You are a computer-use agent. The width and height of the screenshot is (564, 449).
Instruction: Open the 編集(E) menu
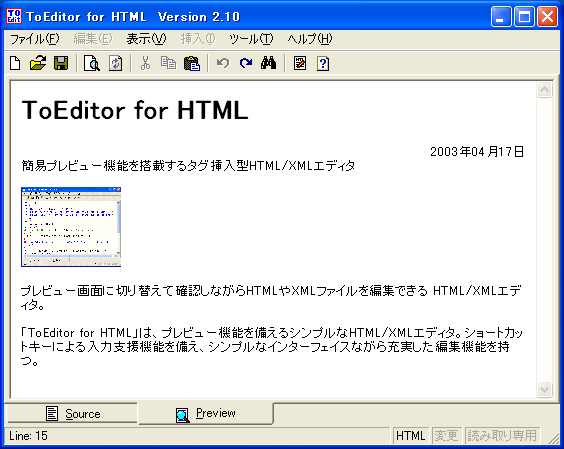point(93,39)
